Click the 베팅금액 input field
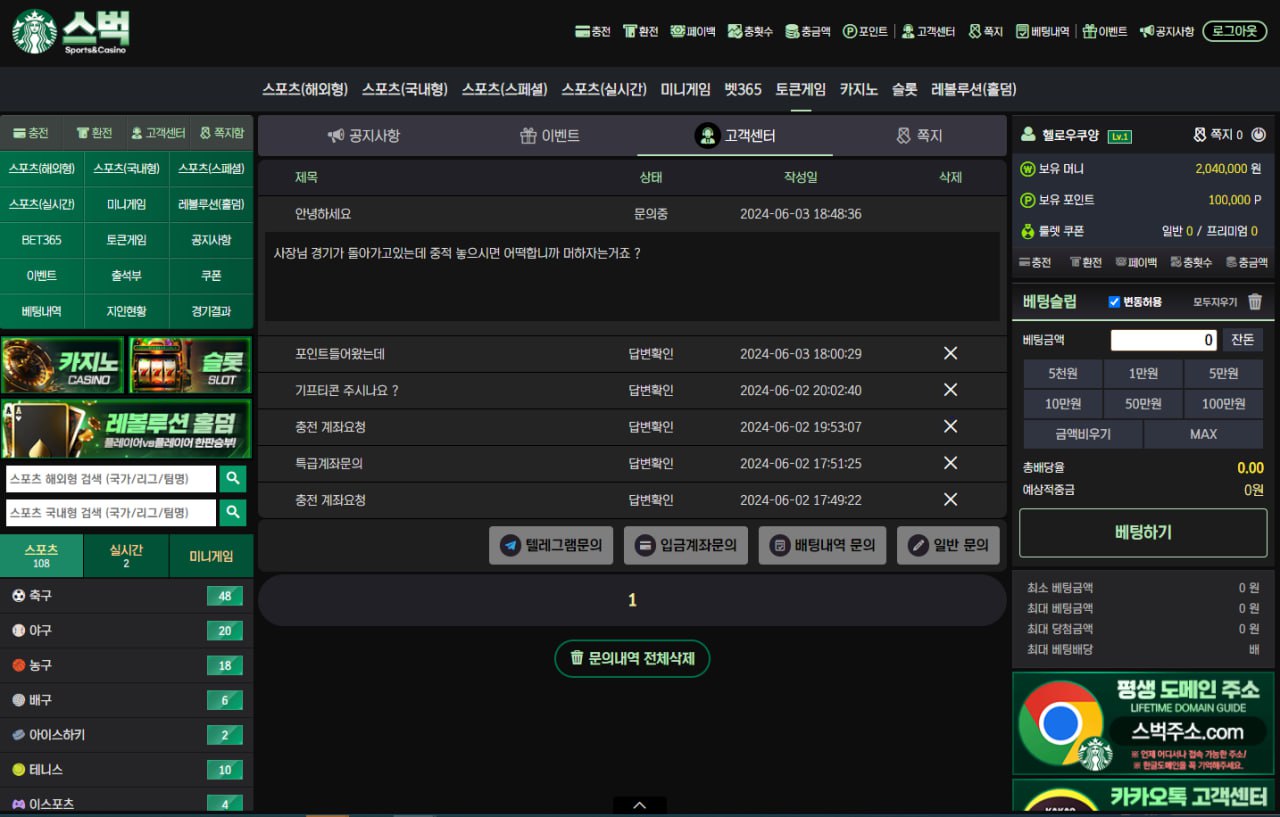 pos(1163,340)
